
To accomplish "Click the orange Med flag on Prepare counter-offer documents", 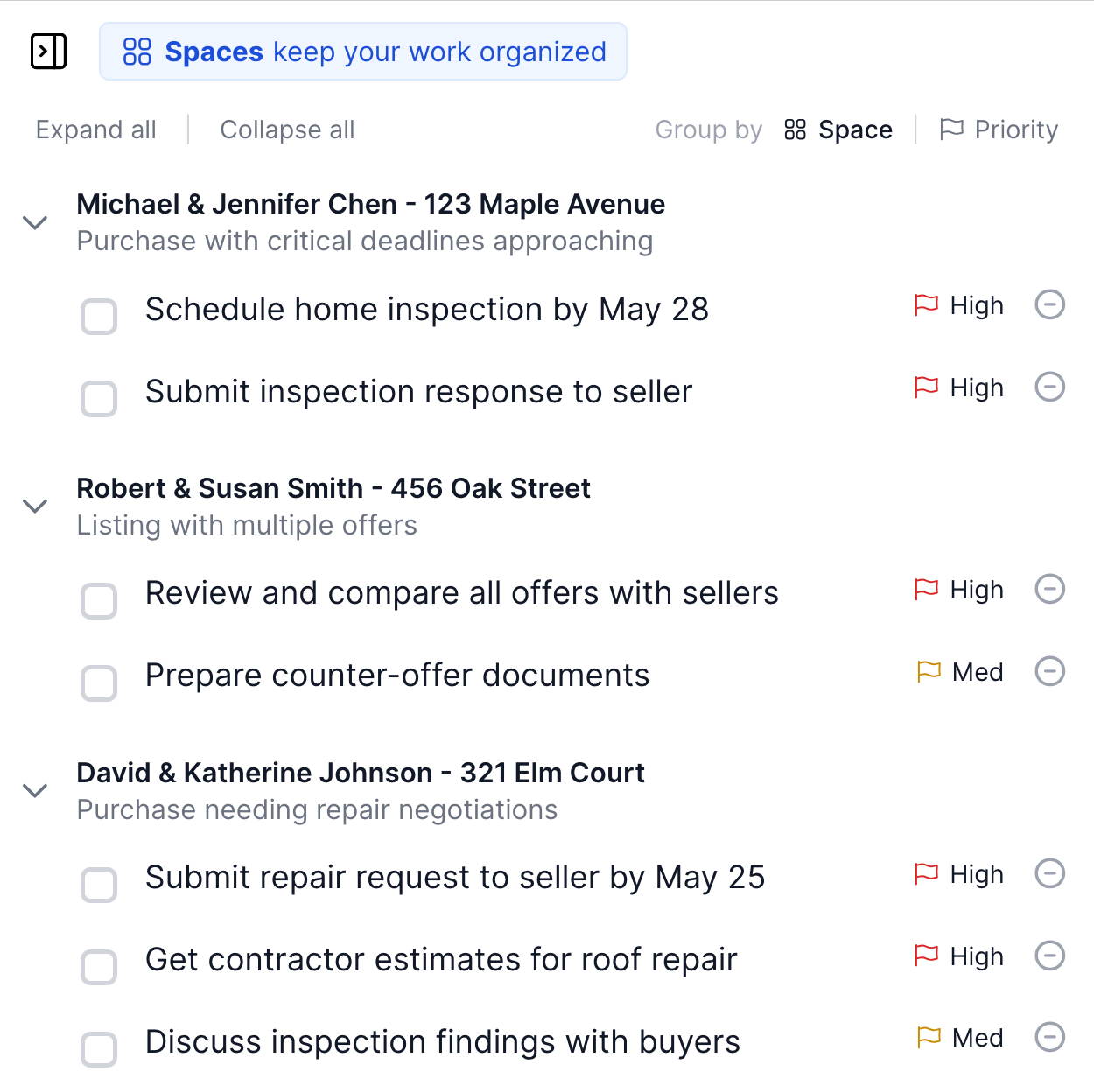I will click(927, 671).
